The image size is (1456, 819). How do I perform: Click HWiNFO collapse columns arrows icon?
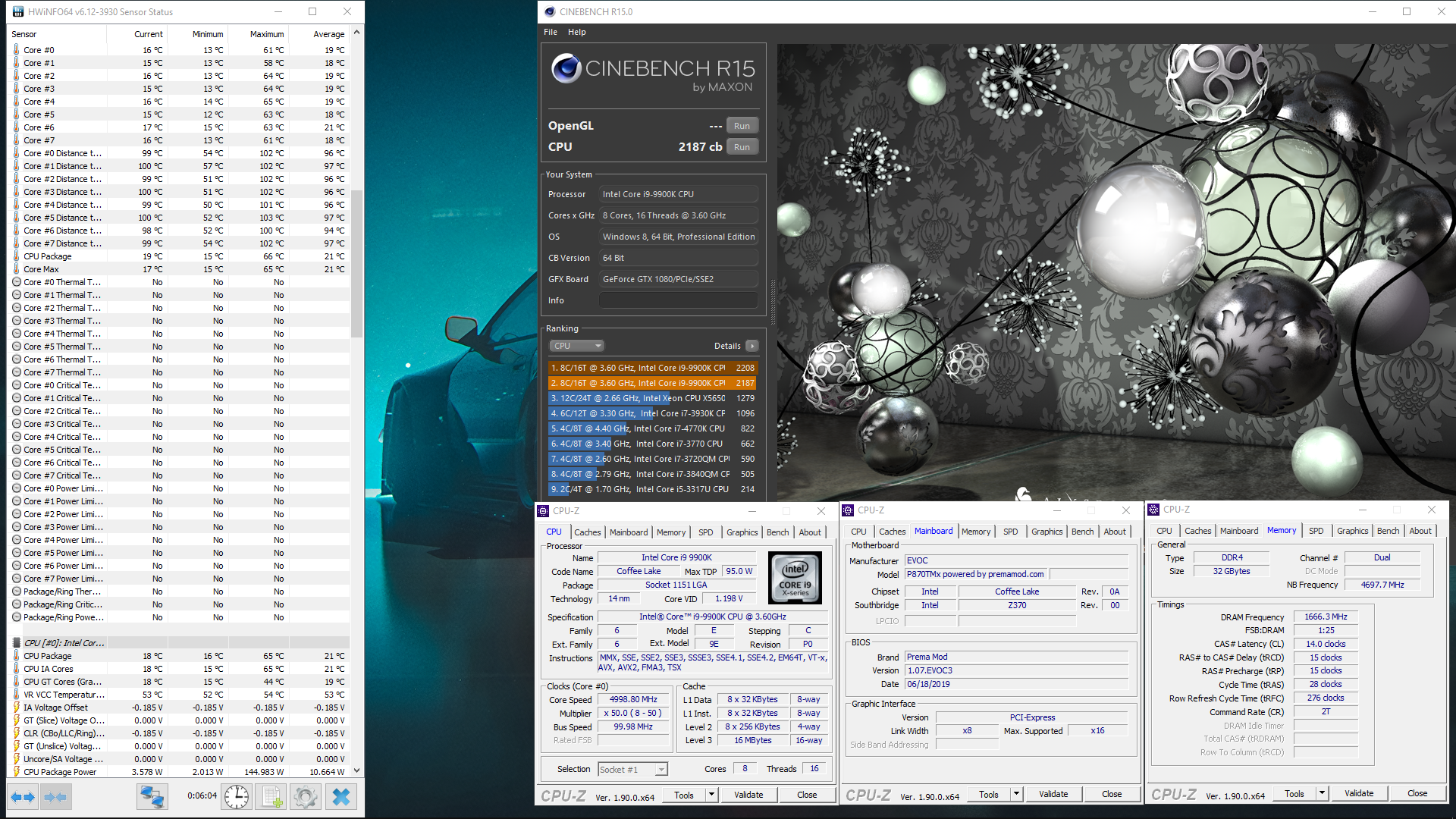coord(55,797)
